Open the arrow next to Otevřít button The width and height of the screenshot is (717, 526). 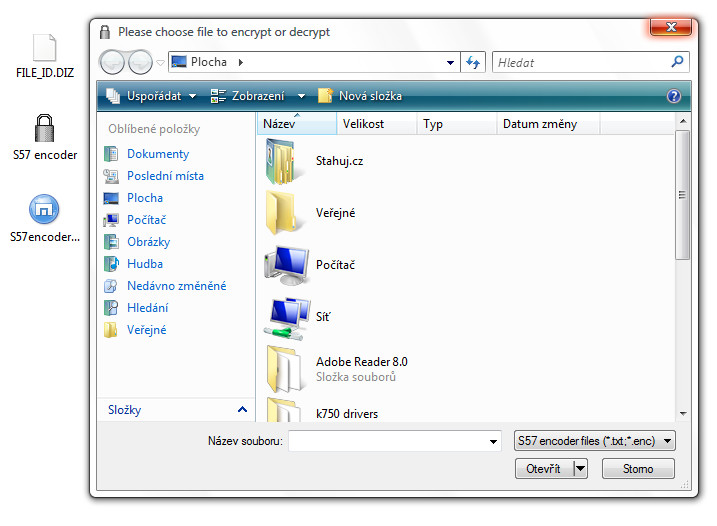580,469
